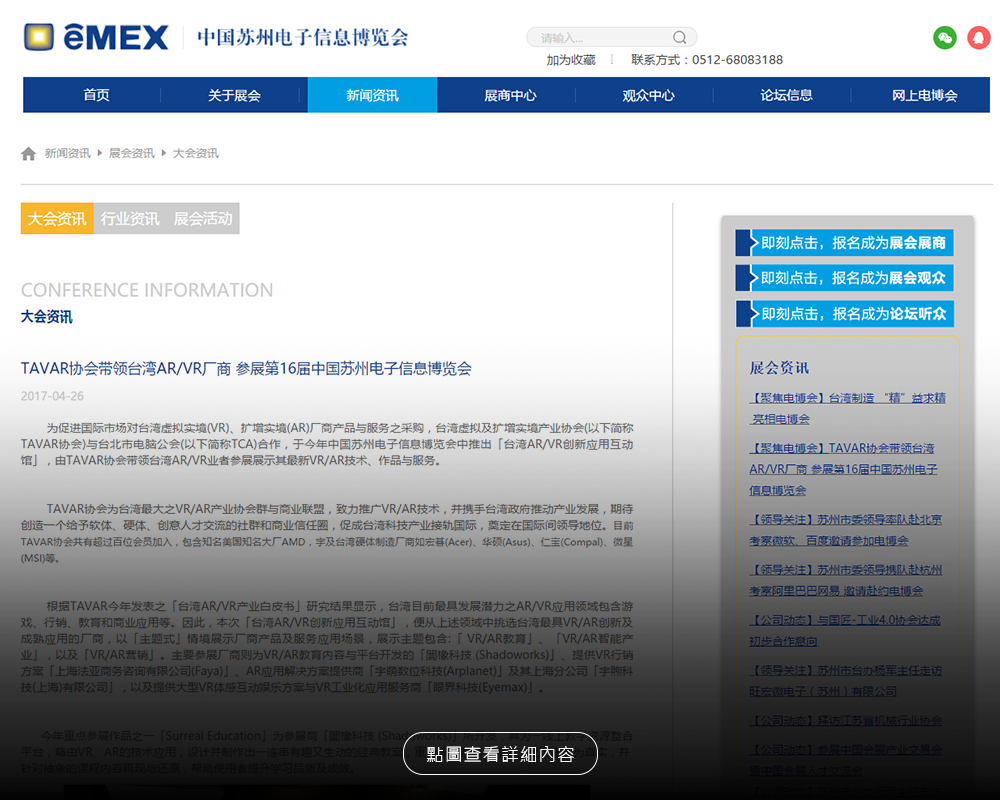Viewport: 1000px width, 800px height.
Task: Switch to 展会活动 tab
Action: [x=203, y=219]
